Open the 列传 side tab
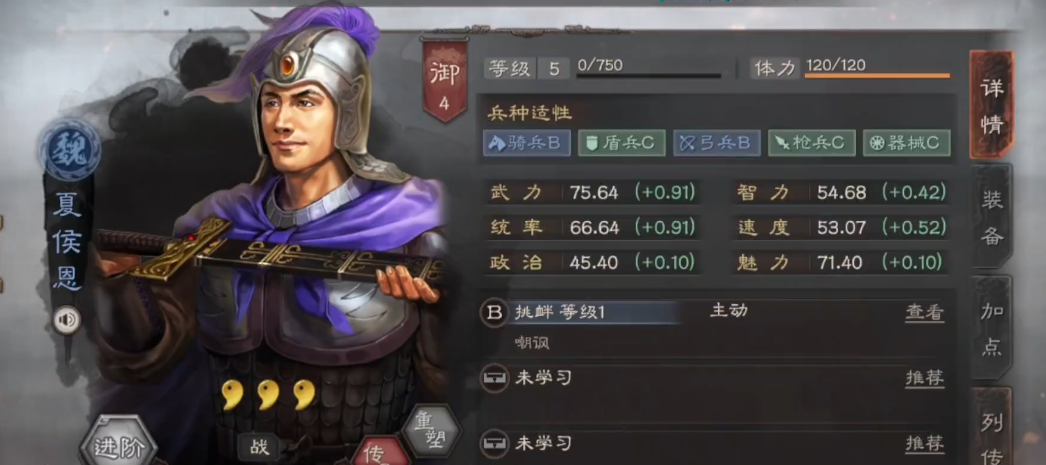This screenshot has width=1046, height=465. (x=992, y=427)
